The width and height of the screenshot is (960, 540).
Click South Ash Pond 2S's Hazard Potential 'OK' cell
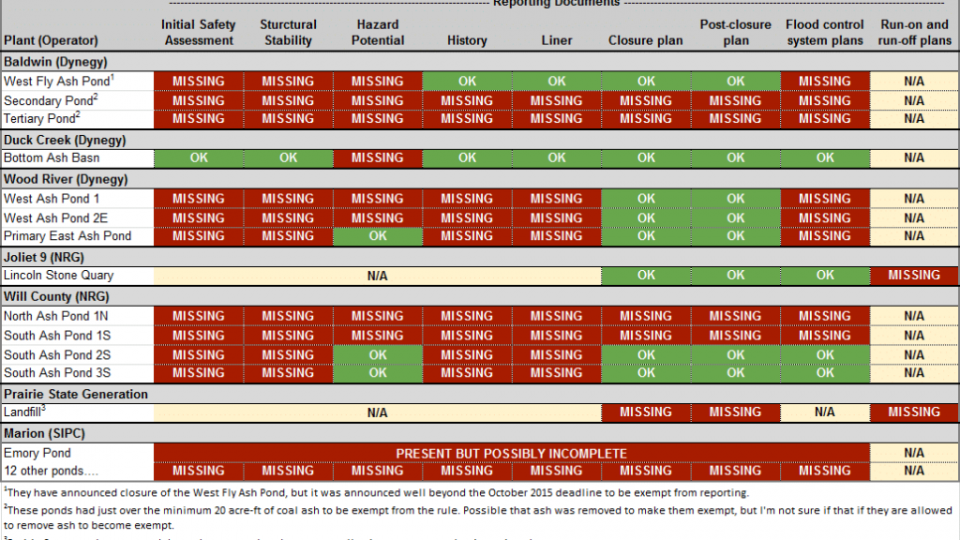377,355
